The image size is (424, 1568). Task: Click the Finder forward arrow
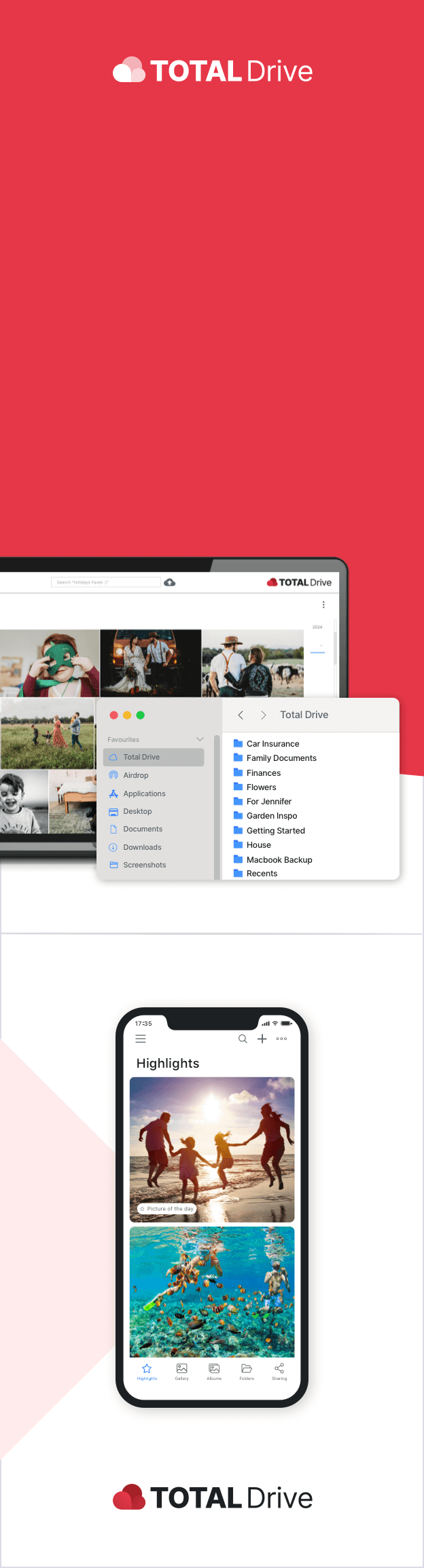[264, 715]
